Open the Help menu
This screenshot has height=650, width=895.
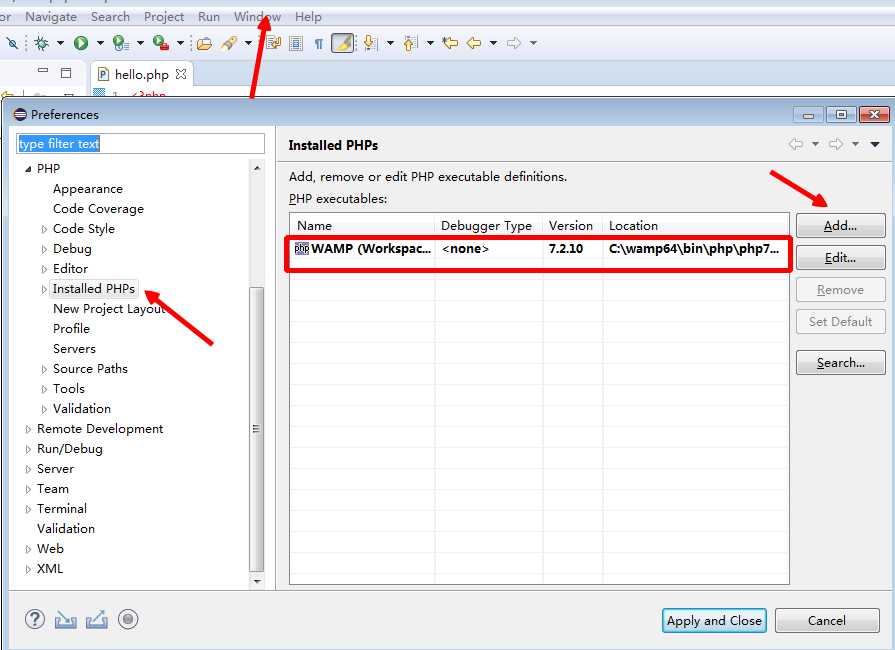tap(308, 17)
